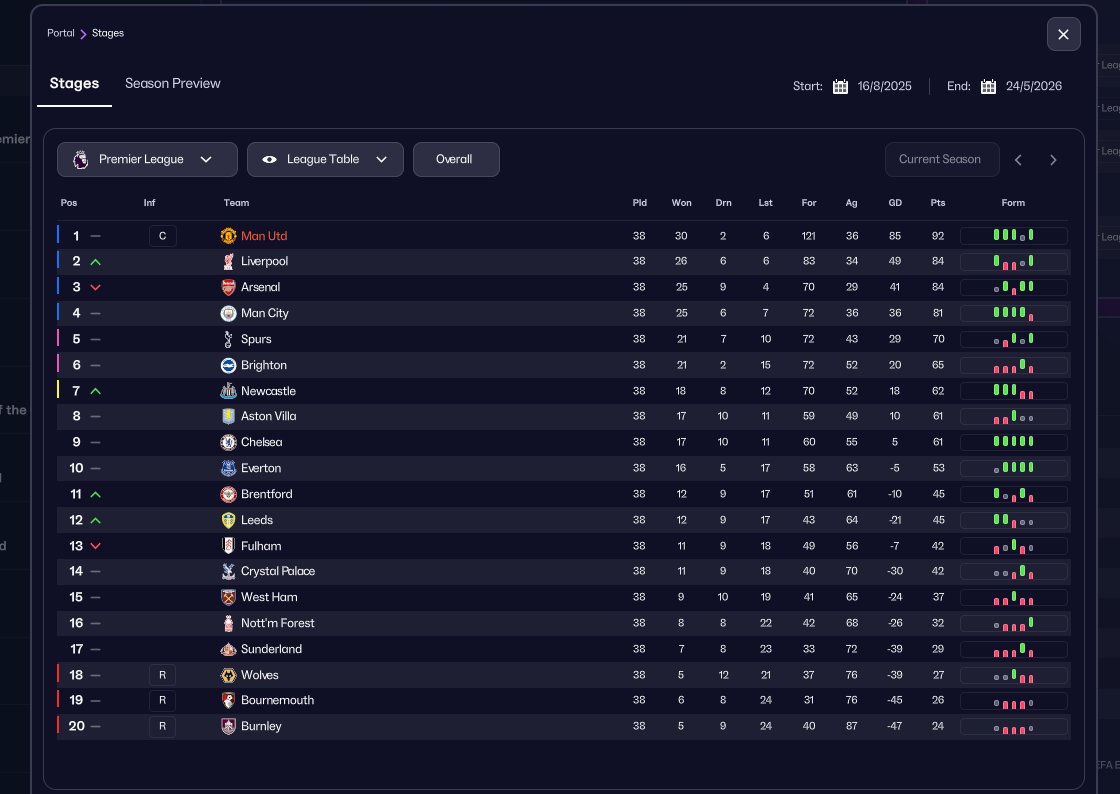
Task: Click the Spurs club badge
Action: (x=228, y=339)
